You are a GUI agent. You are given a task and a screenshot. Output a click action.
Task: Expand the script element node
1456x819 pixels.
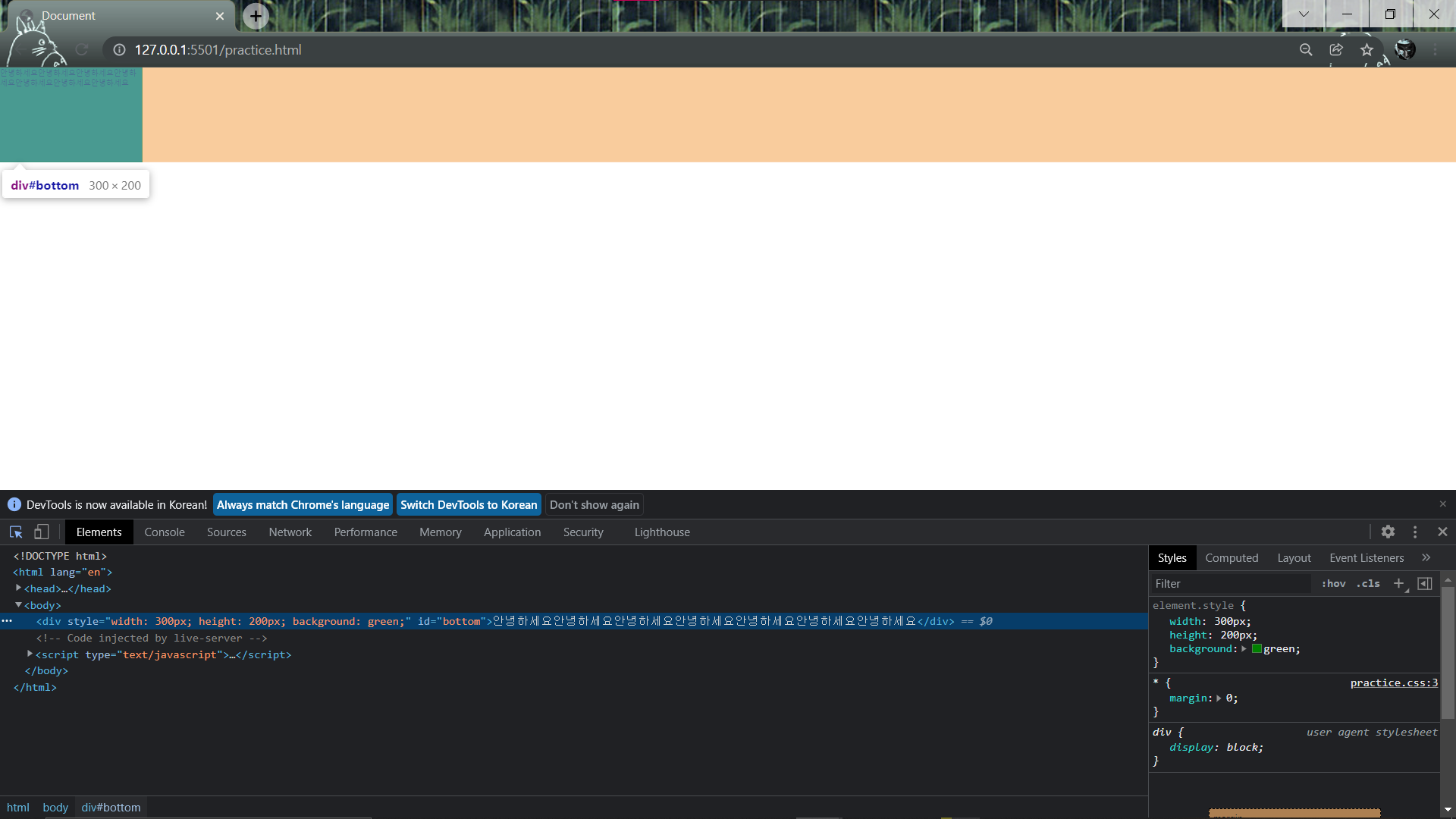[30, 654]
